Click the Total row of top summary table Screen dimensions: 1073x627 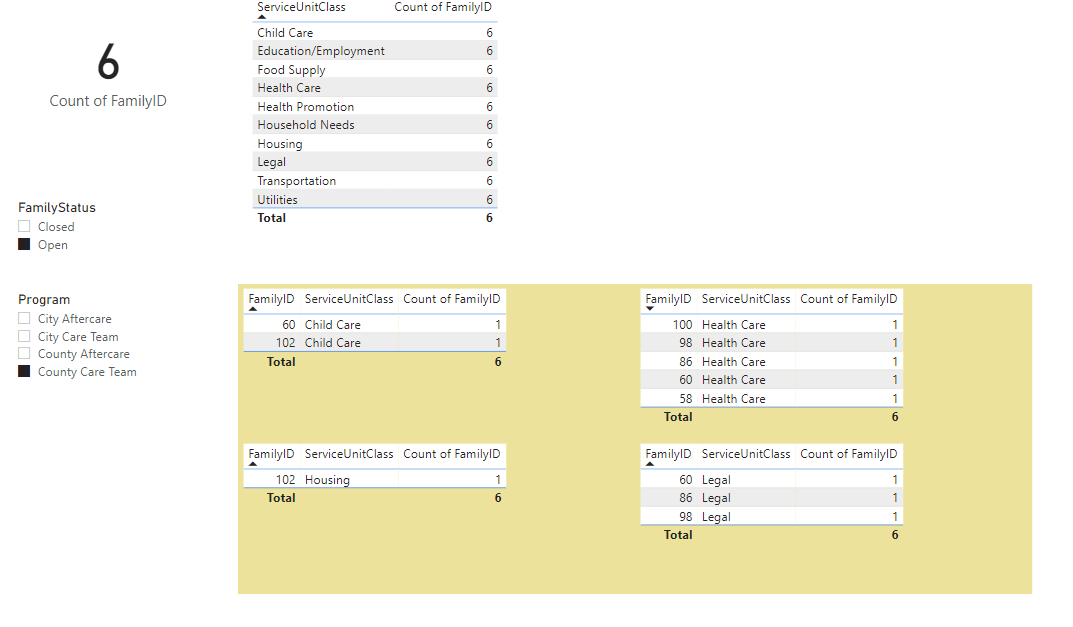375,218
